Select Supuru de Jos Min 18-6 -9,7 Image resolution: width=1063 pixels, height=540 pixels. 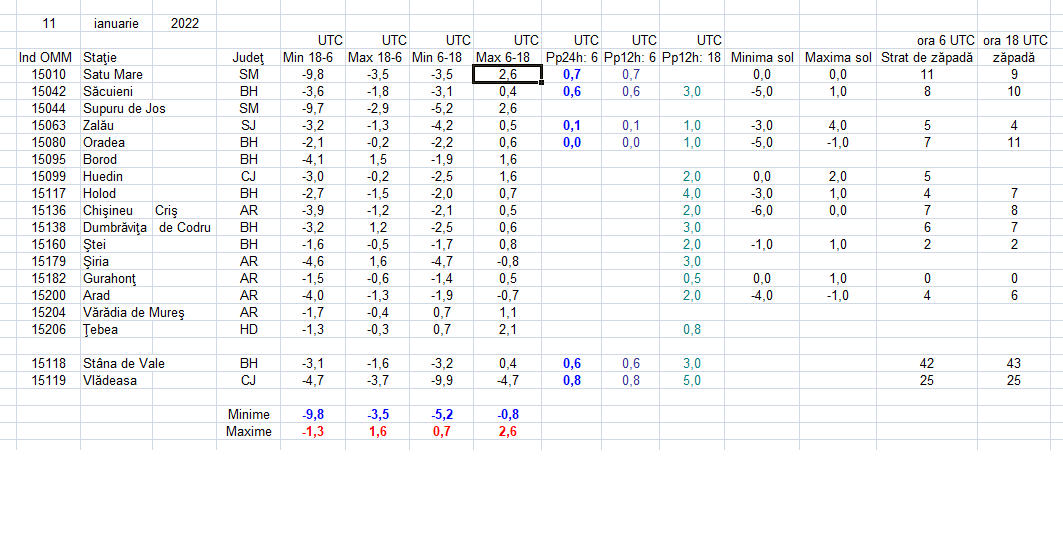coord(313,108)
